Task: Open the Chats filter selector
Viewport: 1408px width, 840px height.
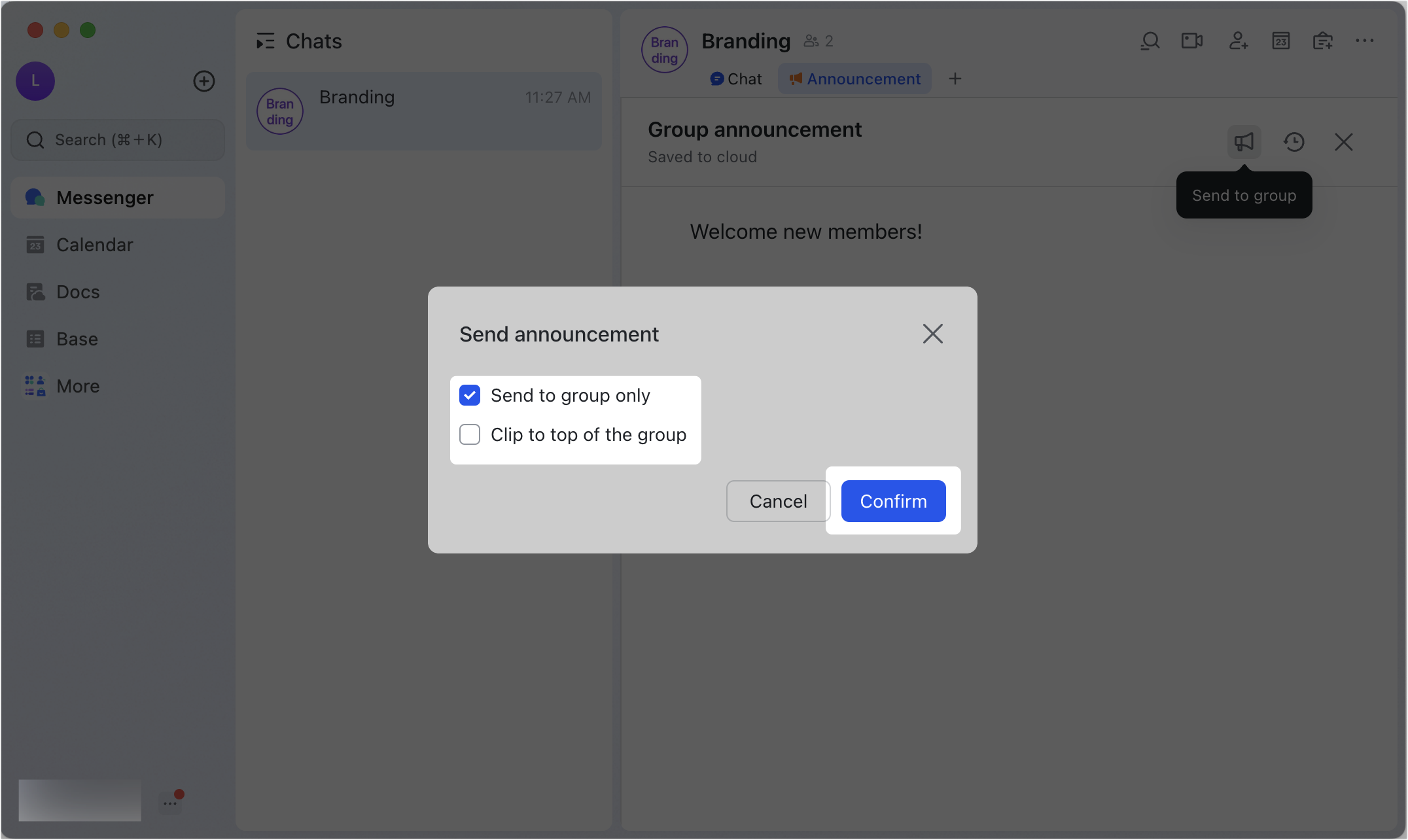Action: coord(266,41)
